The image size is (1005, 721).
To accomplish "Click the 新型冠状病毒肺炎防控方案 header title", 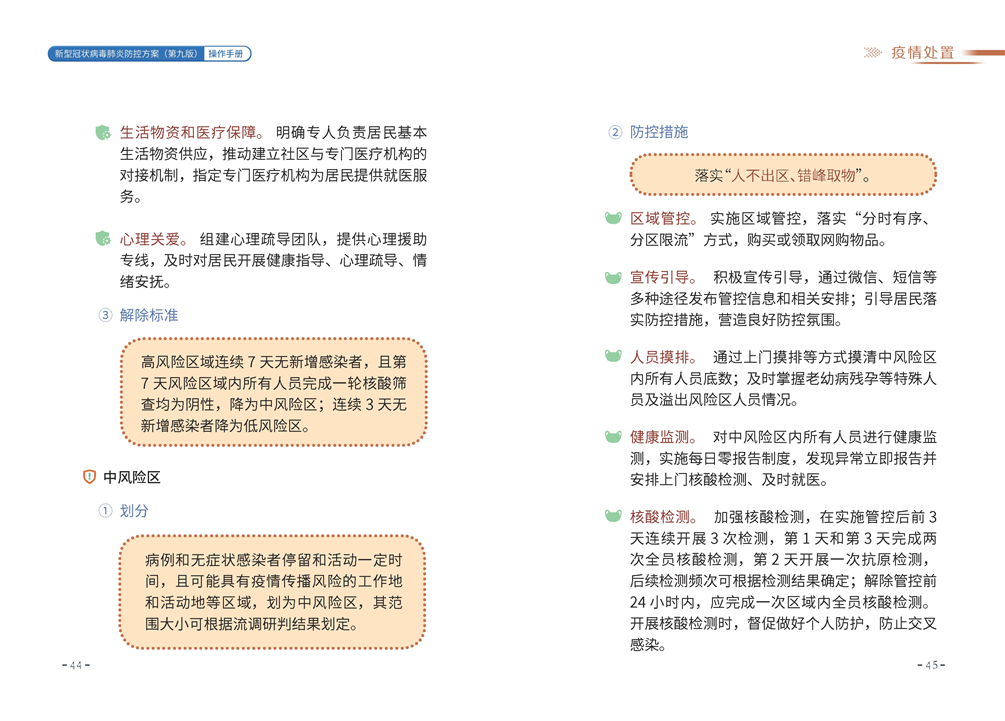I will [x=125, y=54].
